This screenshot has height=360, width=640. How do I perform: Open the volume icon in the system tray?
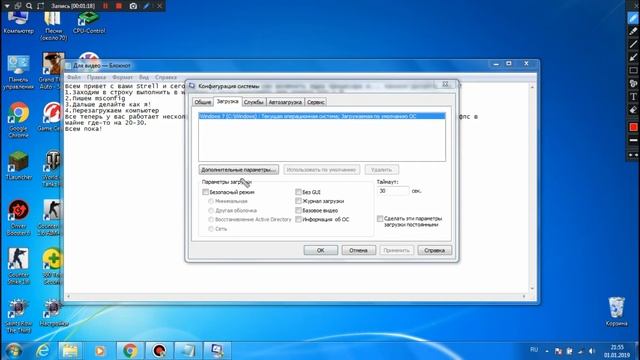(x=591, y=351)
